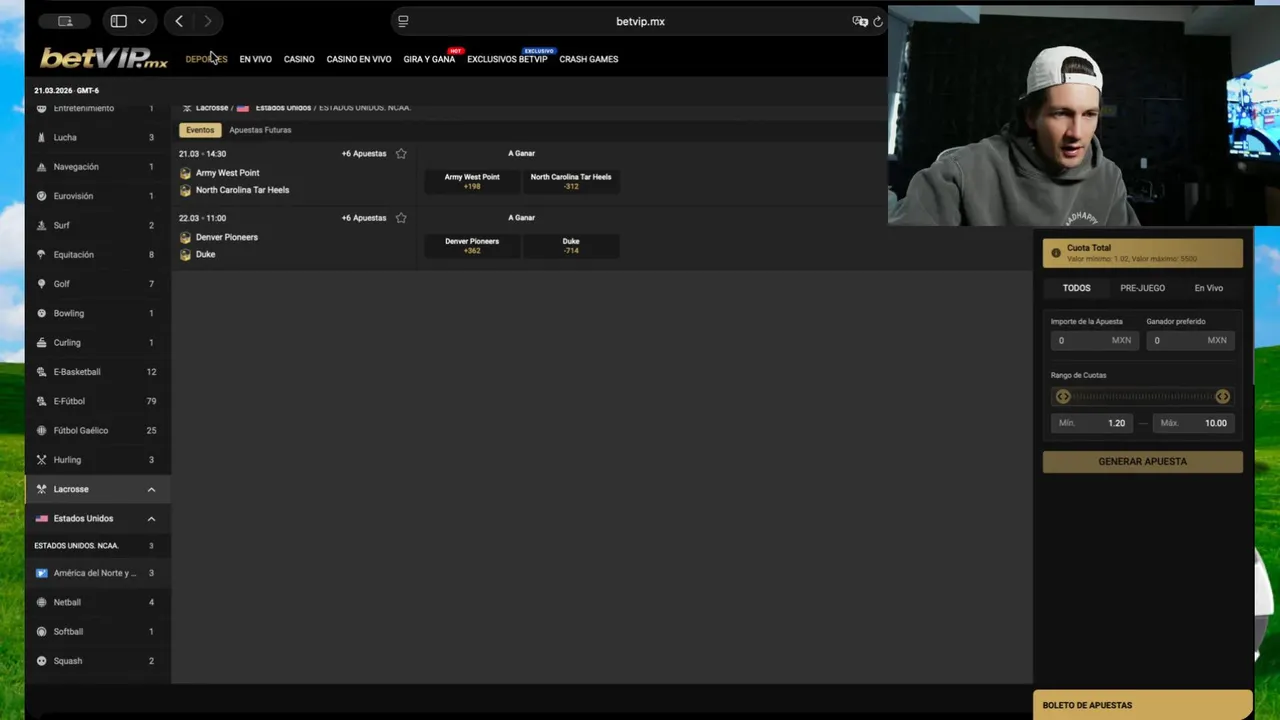Collapse the Lacrosse section chevron
1280x720 pixels.
(x=151, y=490)
